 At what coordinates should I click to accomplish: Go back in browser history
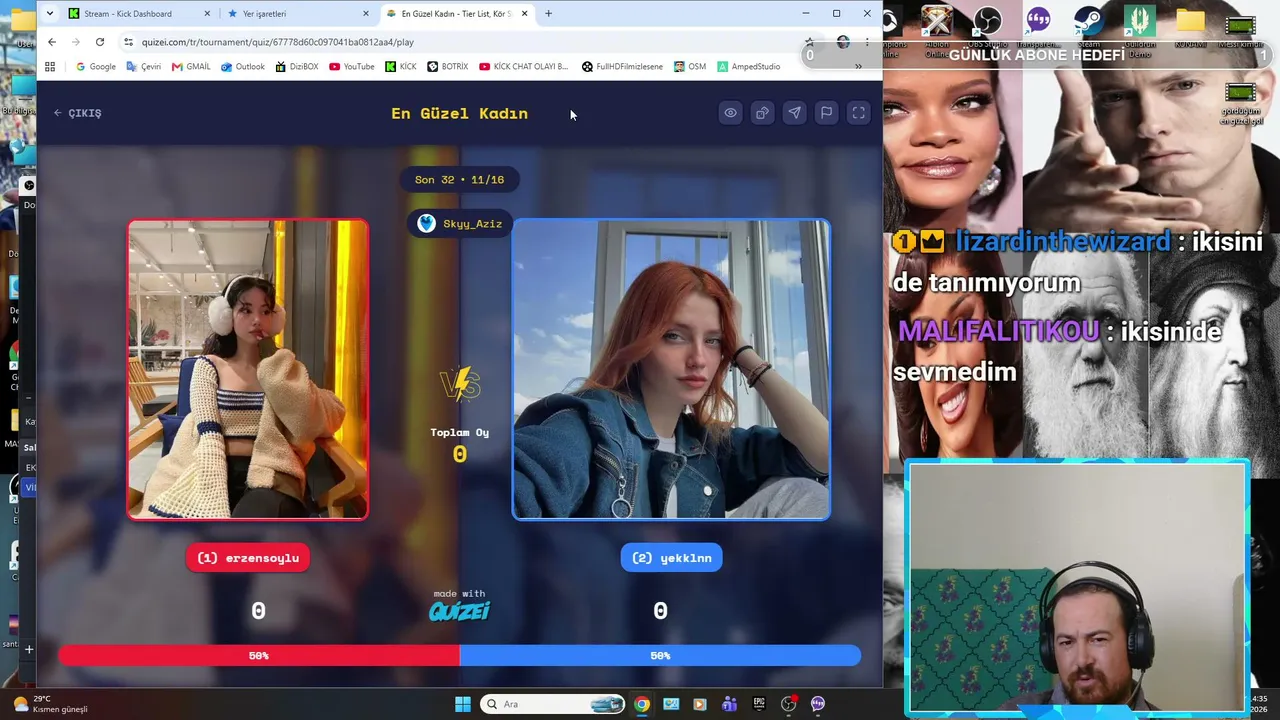coord(52,42)
